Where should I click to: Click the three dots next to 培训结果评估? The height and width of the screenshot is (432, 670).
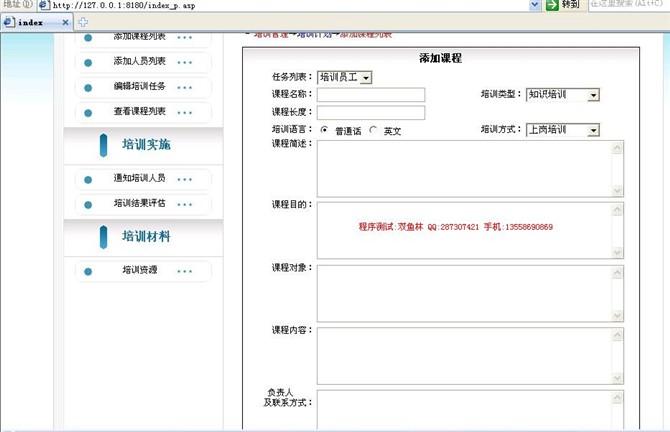[x=185, y=205]
